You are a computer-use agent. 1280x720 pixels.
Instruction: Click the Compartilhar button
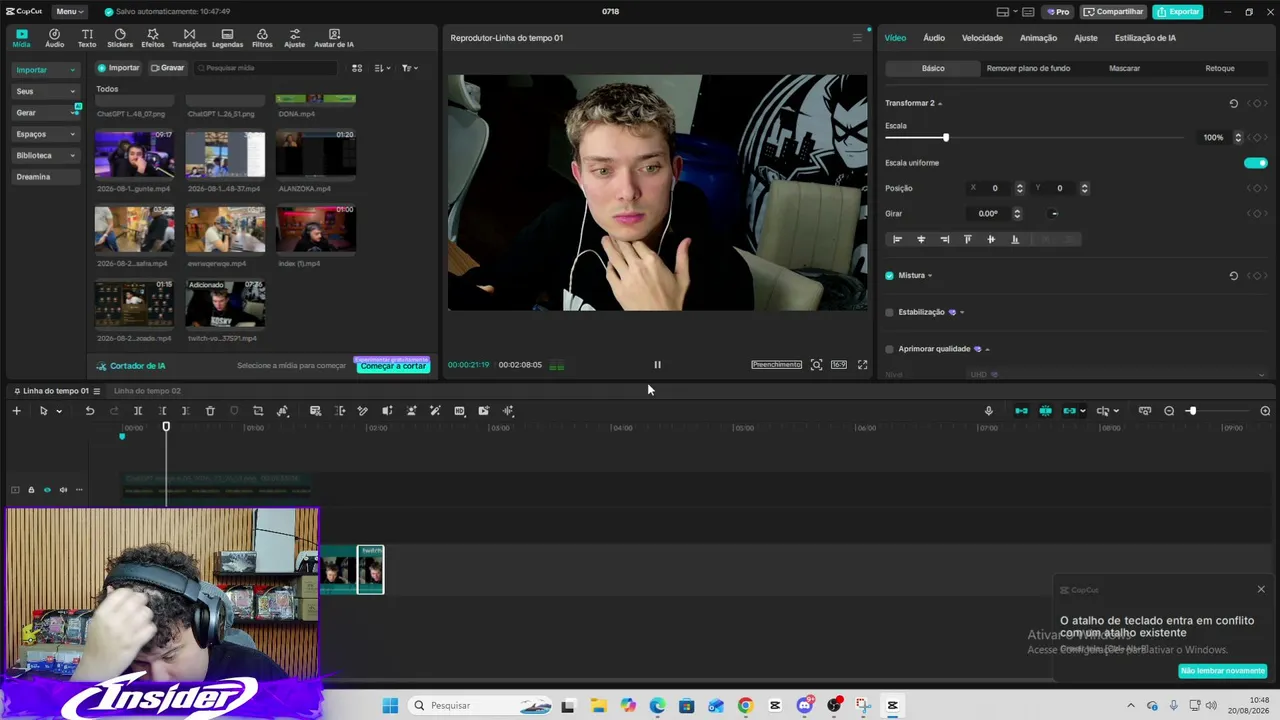tap(1113, 12)
